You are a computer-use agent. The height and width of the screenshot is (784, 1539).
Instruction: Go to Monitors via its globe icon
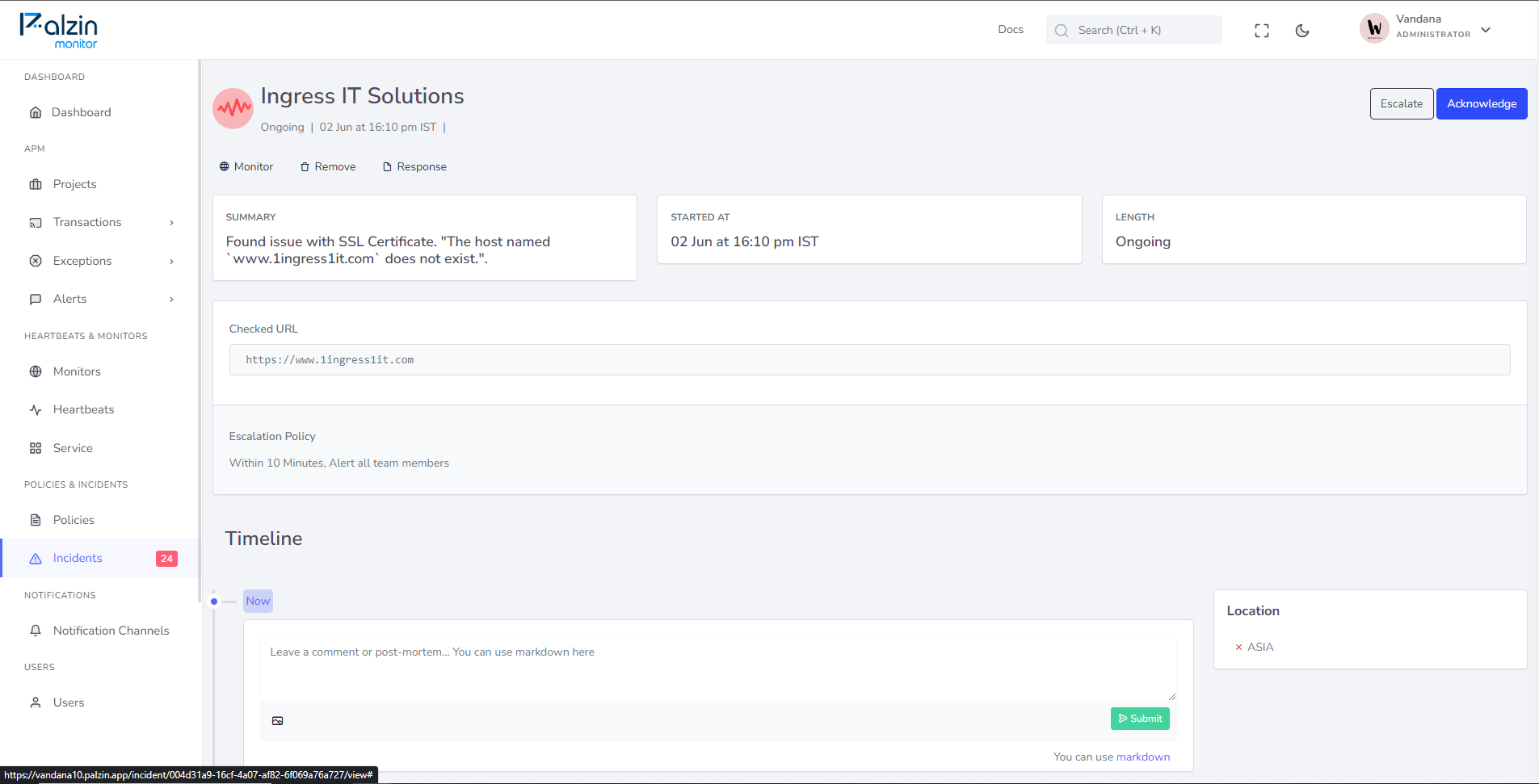click(36, 371)
